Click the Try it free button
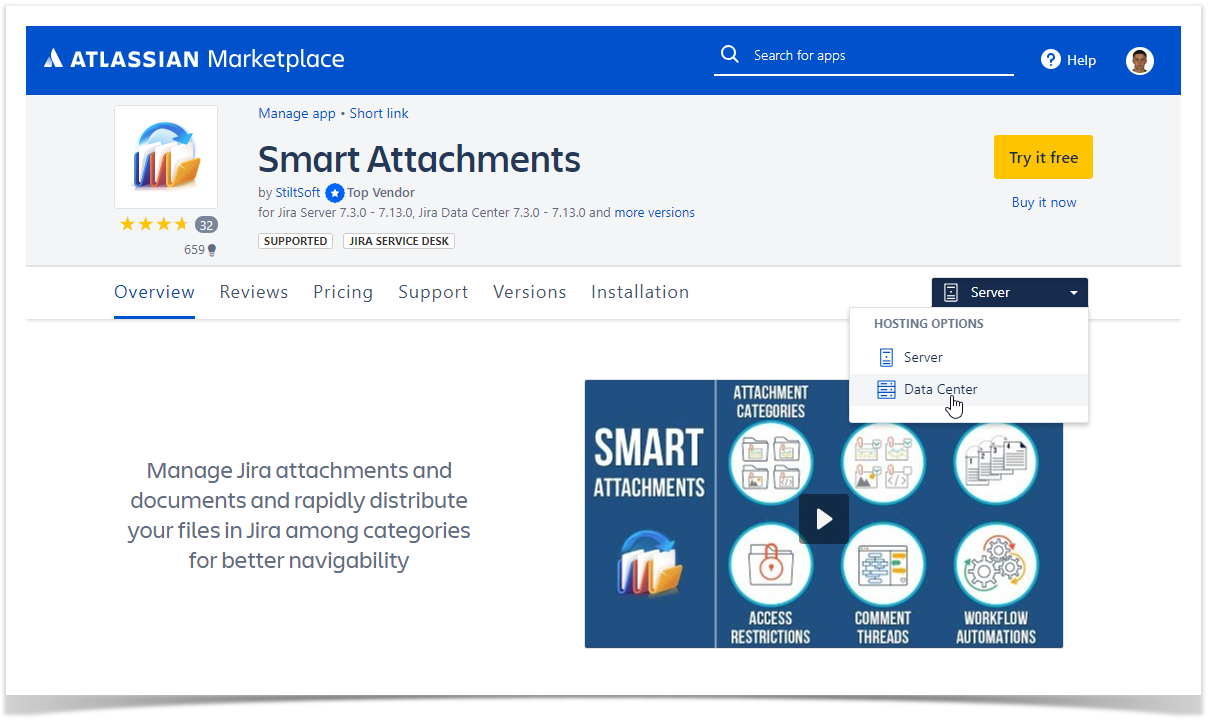1215x724 pixels. pos(1043,157)
